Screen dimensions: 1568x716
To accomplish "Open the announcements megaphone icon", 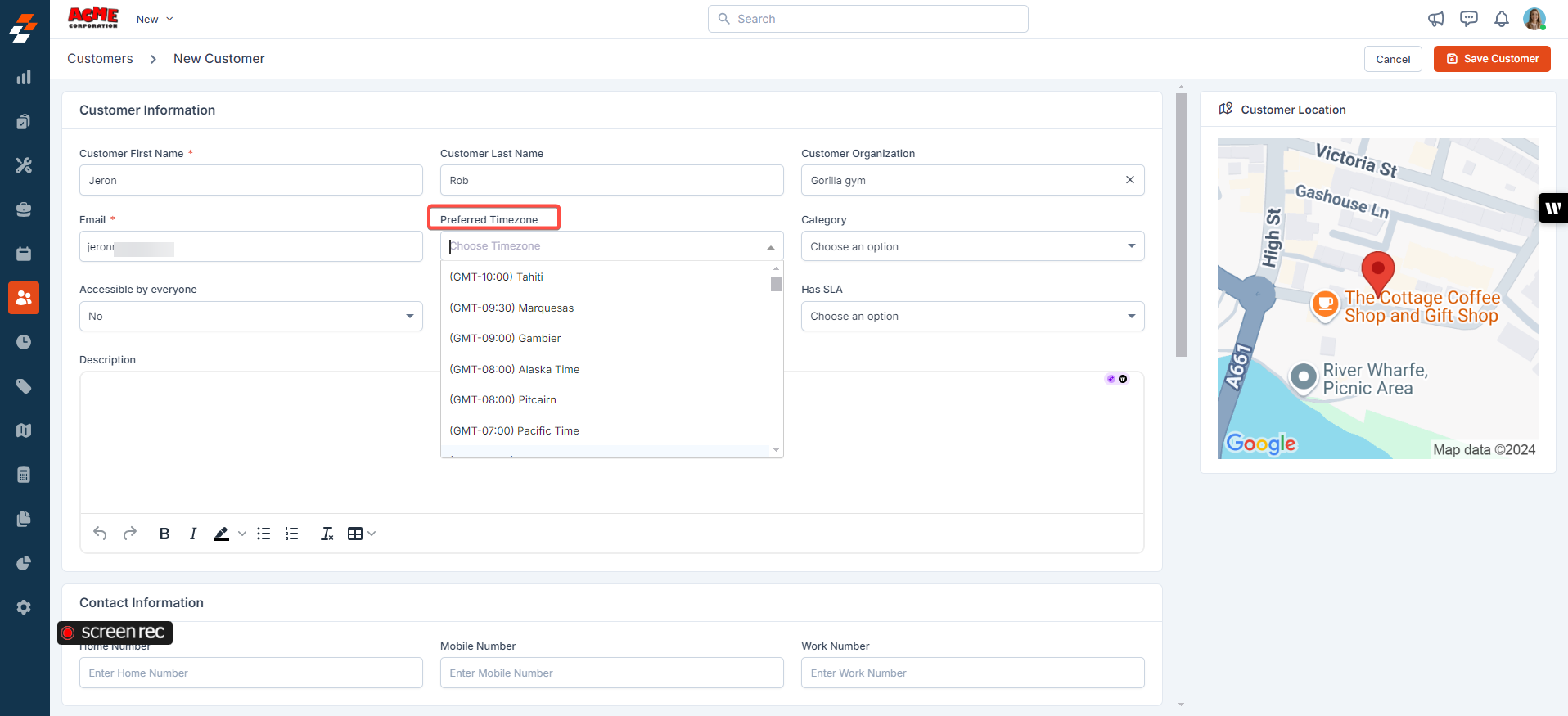I will pyautogui.click(x=1435, y=19).
